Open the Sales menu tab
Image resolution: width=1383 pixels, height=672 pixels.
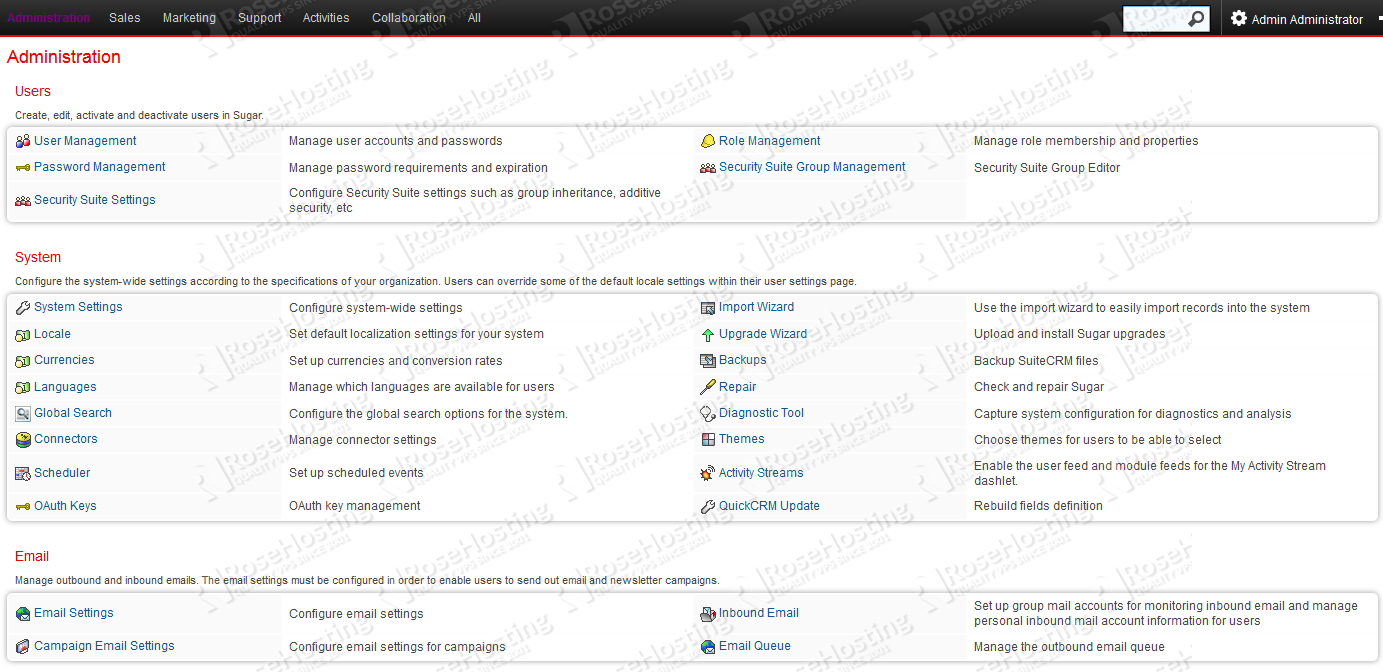(125, 18)
